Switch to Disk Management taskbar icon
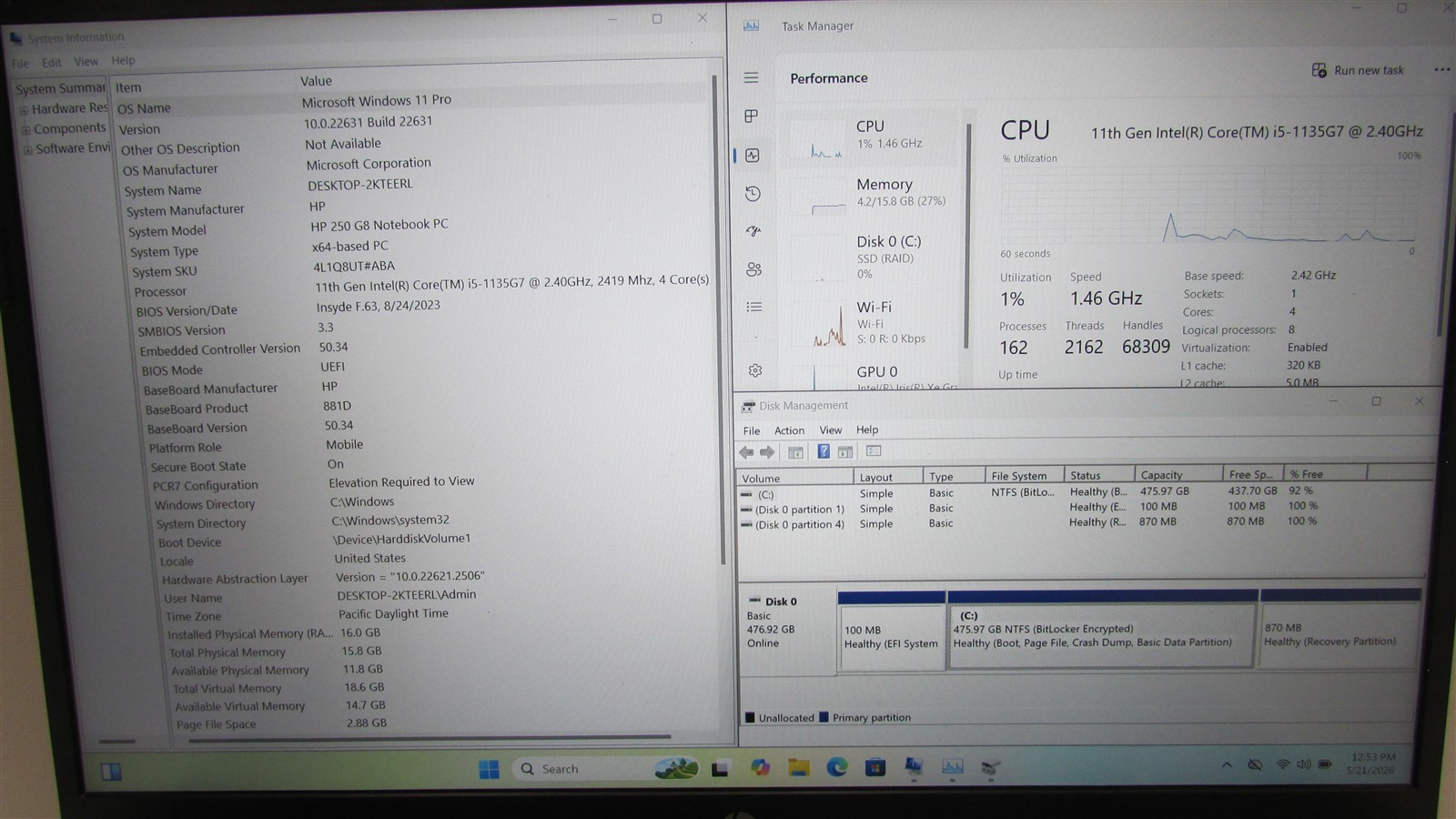1456x819 pixels. tap(991, 767)
